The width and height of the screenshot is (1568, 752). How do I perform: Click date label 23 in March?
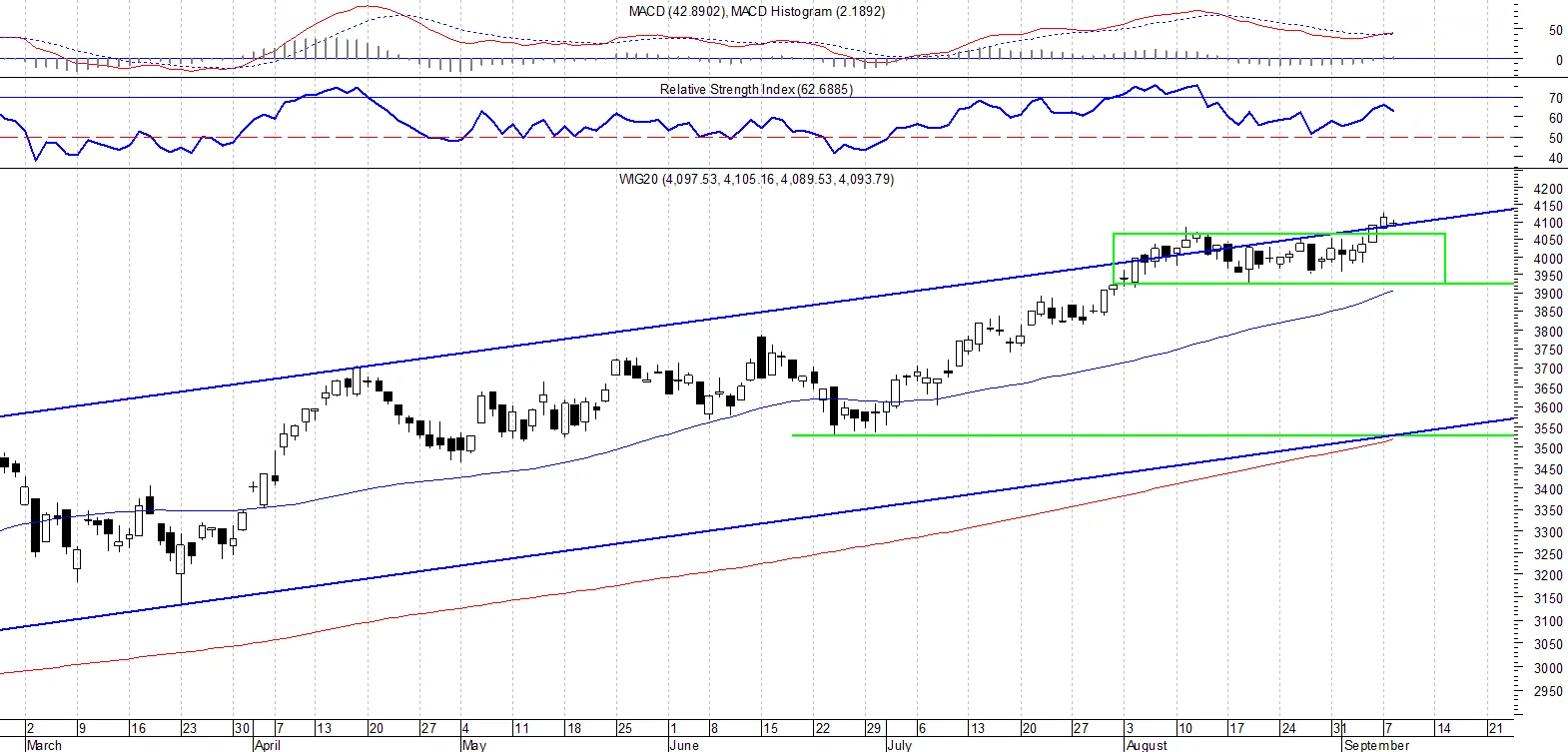[190, 728]
